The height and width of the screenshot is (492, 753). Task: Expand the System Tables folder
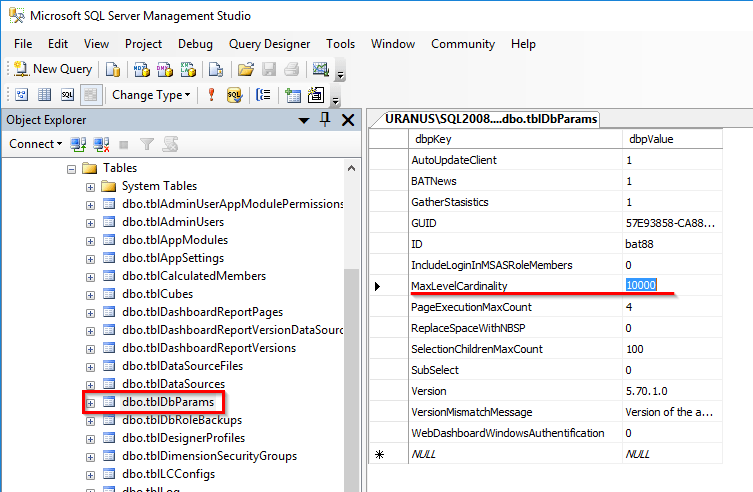tap(90, 187)
